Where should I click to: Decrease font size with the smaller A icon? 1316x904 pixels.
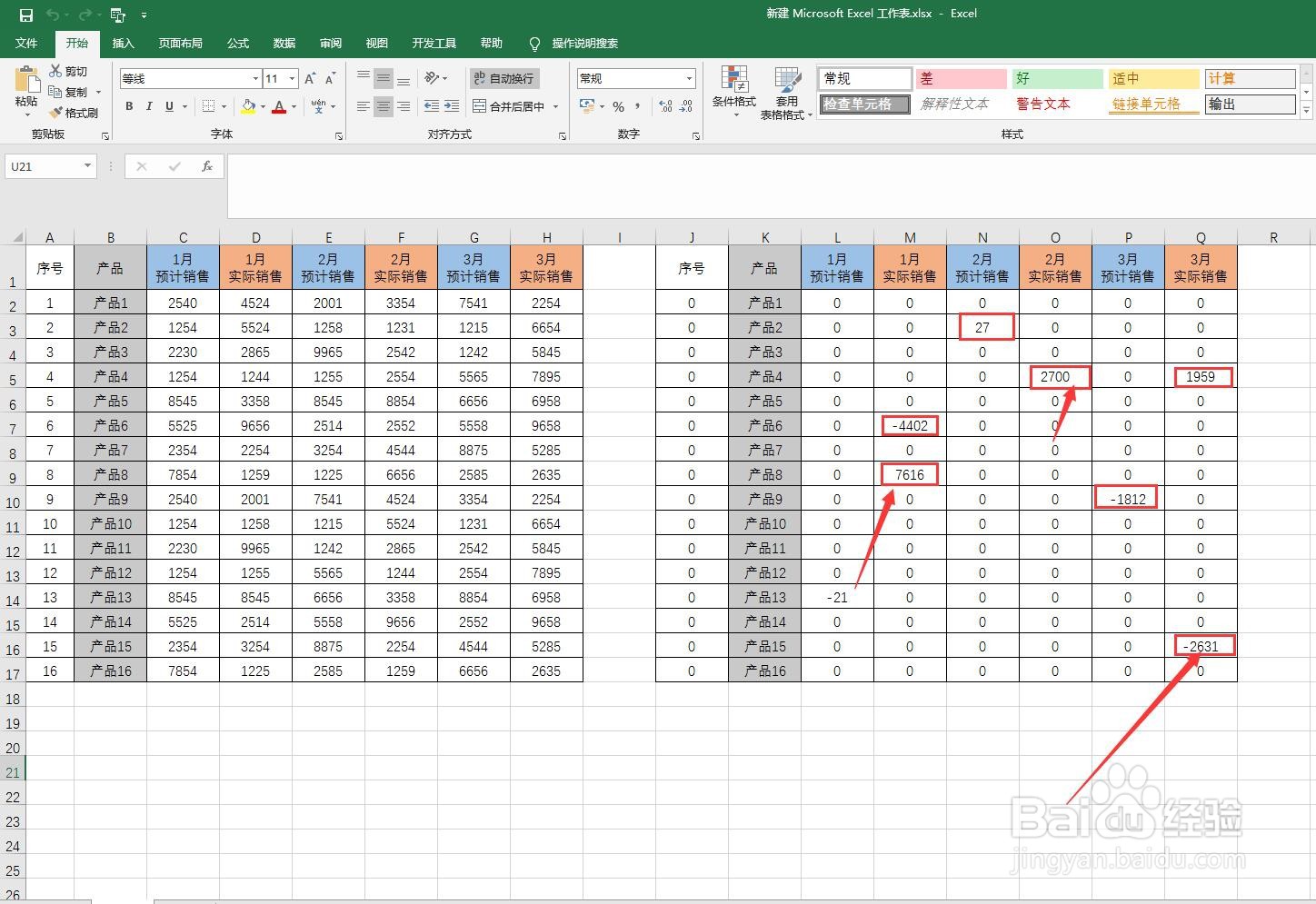[x=330, y=78]
